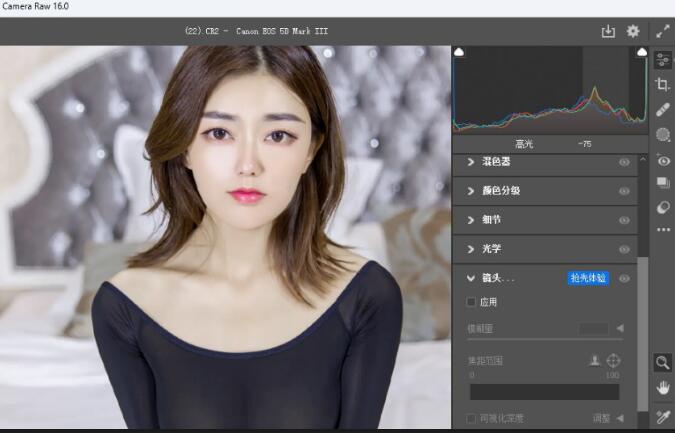Screen dimensions: 675x434
Task: Click the -75 highlight value
Action: point(584,144)
